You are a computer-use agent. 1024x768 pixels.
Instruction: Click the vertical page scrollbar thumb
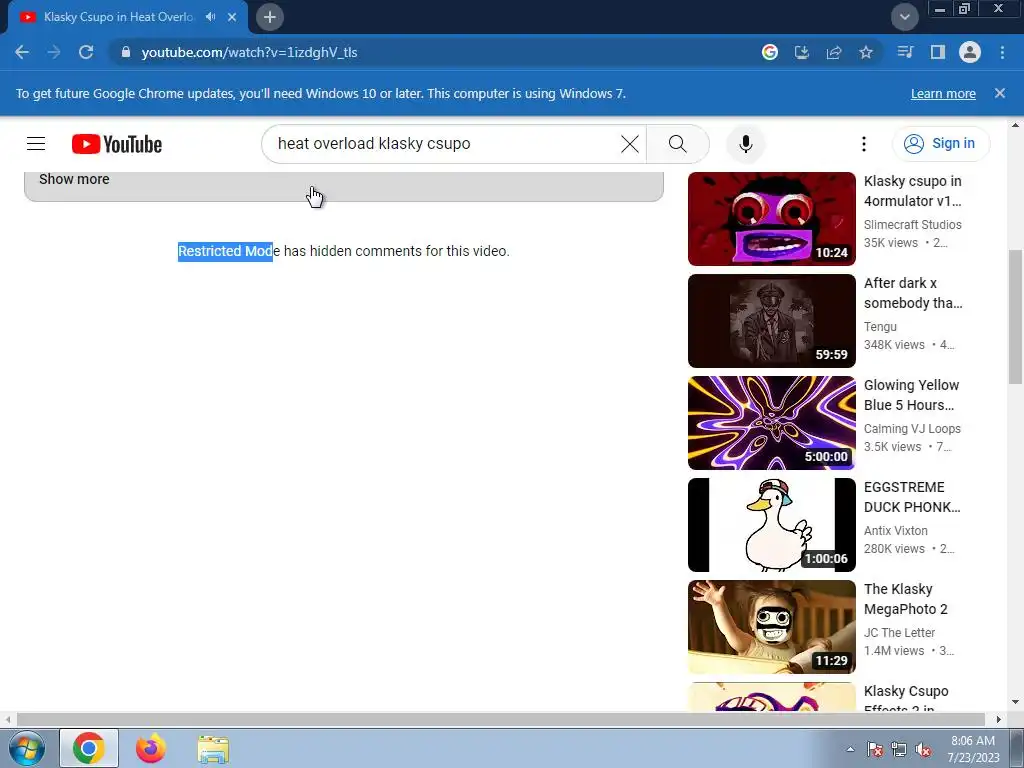tap(1015, 317)
